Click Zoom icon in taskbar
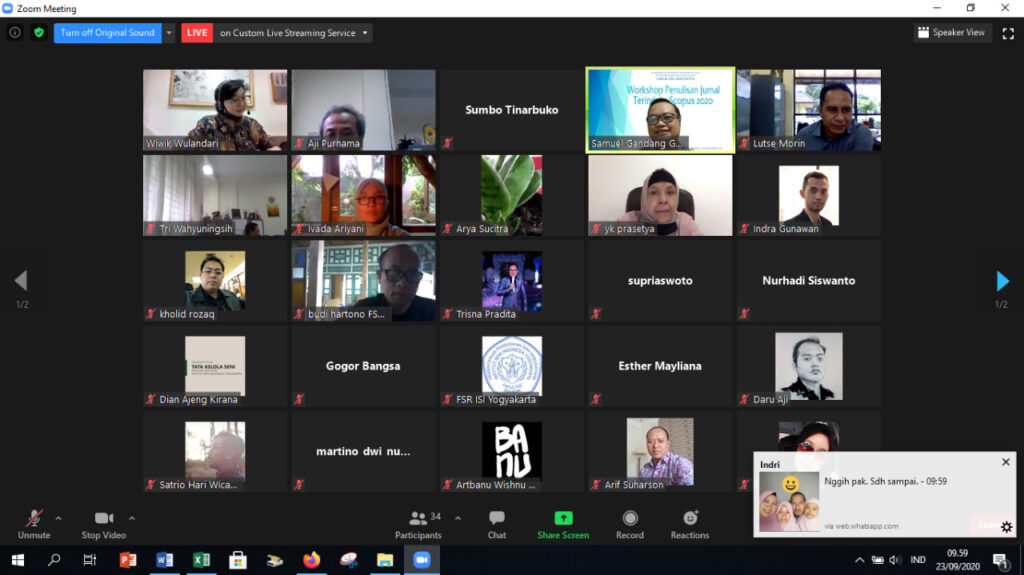Image resolution: width=1024 pixels, height=575 pixels. coord(422,560)
